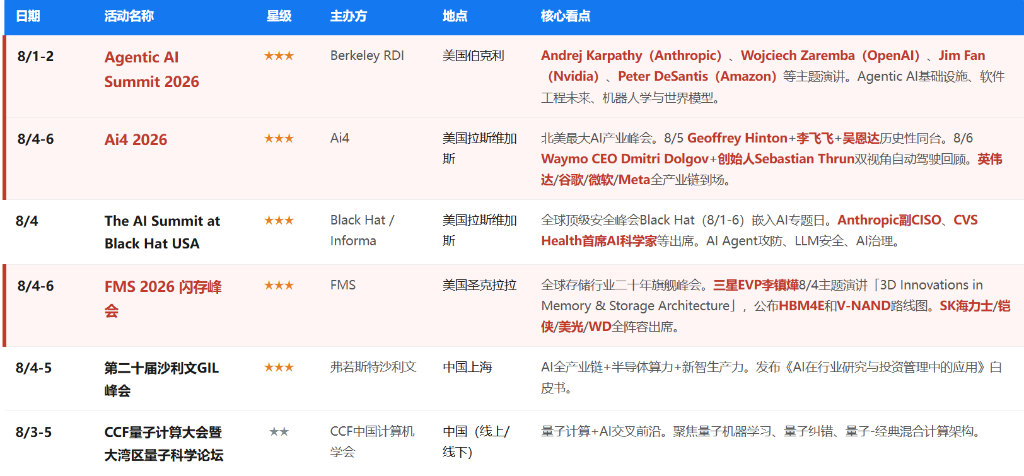Click the 核心看点 column header
This screenshot has height=476, width=1024.
566,16
